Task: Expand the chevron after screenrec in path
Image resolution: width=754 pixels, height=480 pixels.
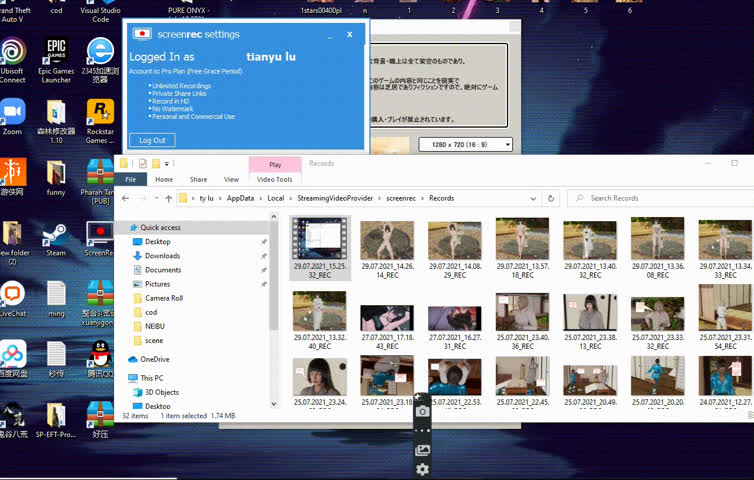Action: click(x=422, y=198)
